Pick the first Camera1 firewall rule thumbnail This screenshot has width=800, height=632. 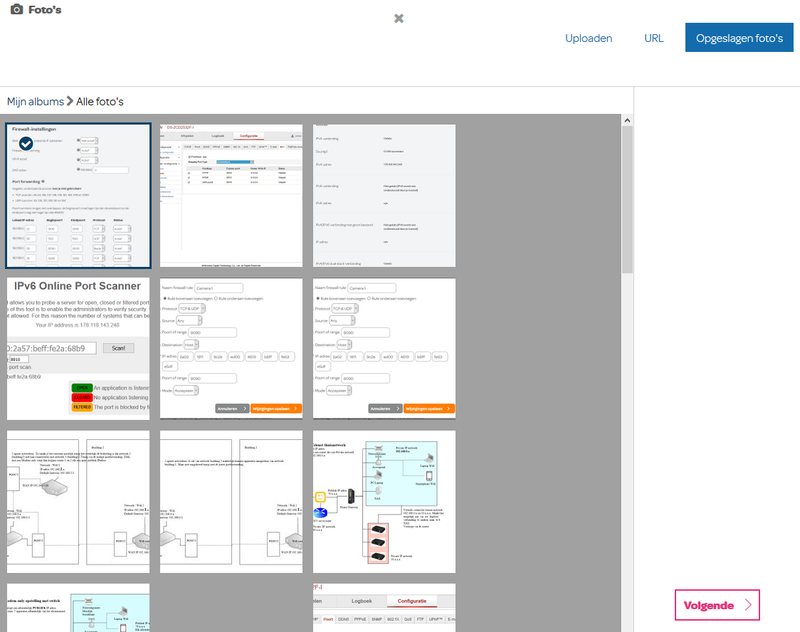(231, 349)
